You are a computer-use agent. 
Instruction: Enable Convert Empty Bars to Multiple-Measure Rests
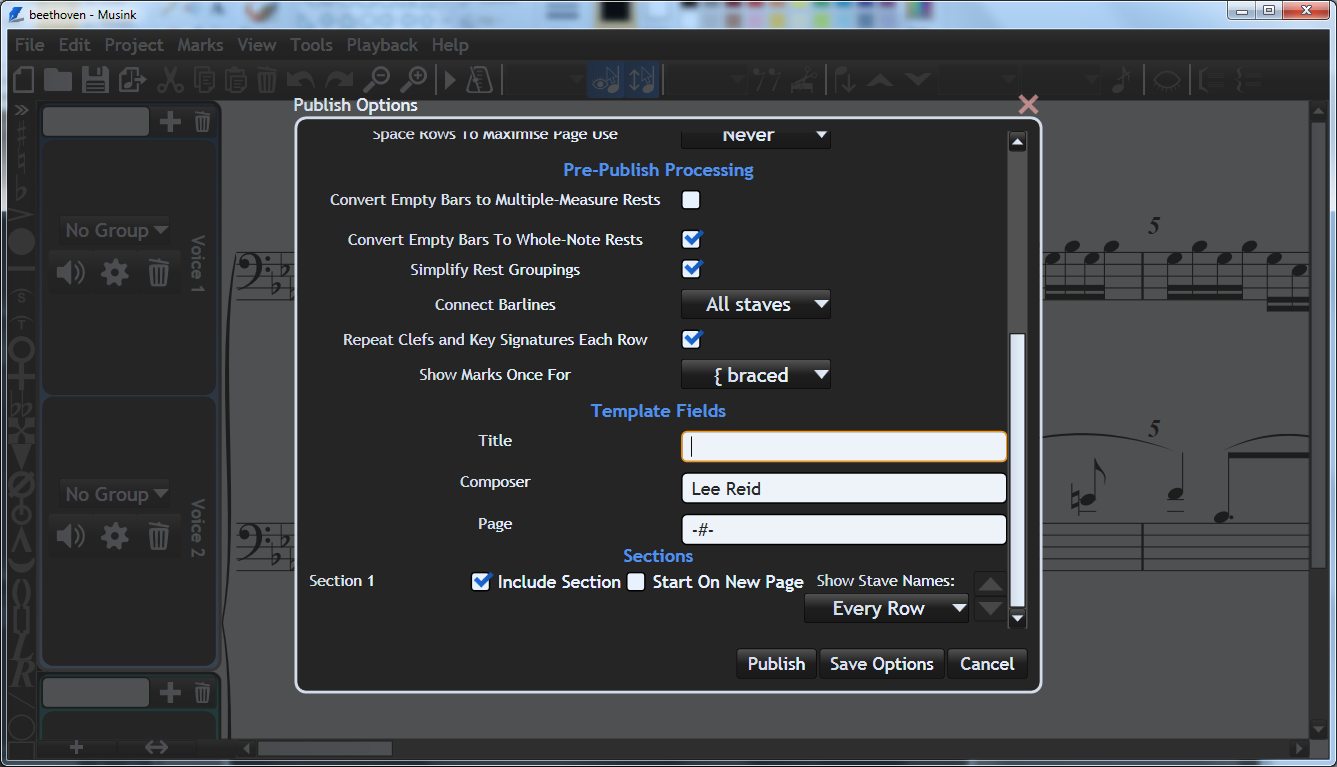pyautogui.click(x=691, y=200)
